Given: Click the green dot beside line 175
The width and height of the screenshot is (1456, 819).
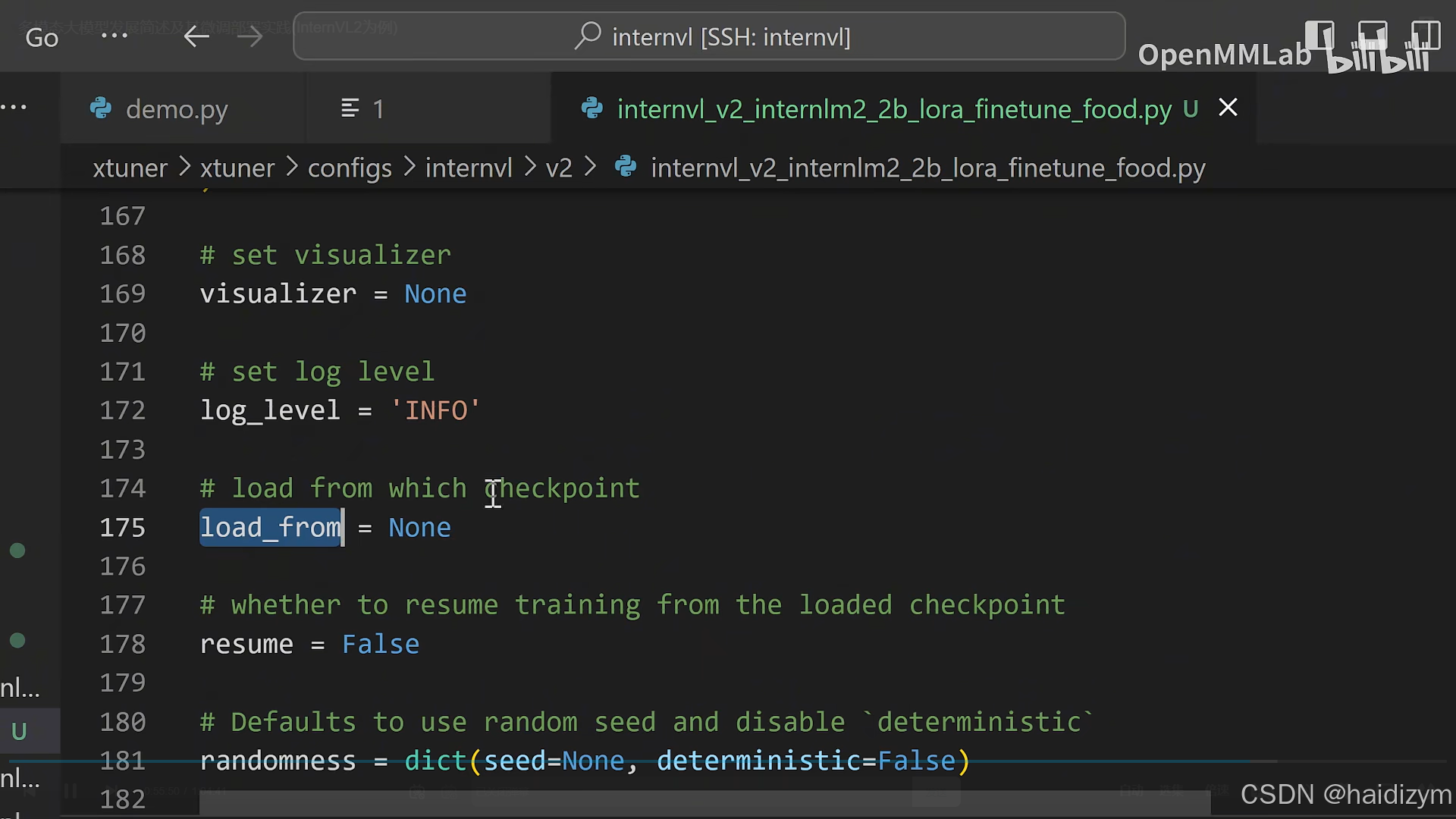Looking at the screenshot, I should (x=17, y=551).
